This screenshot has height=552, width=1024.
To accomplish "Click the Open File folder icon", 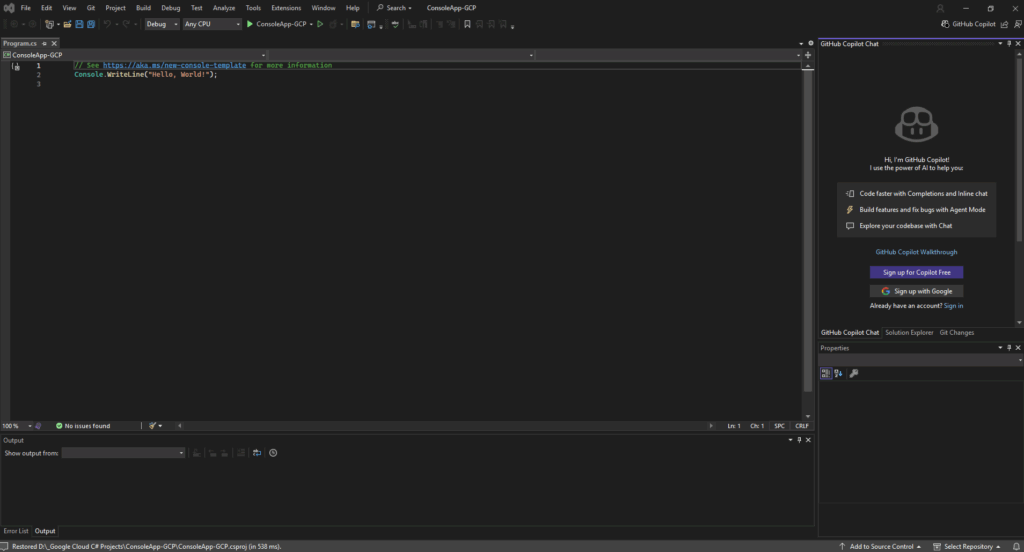I will click(x=67, y=24).
